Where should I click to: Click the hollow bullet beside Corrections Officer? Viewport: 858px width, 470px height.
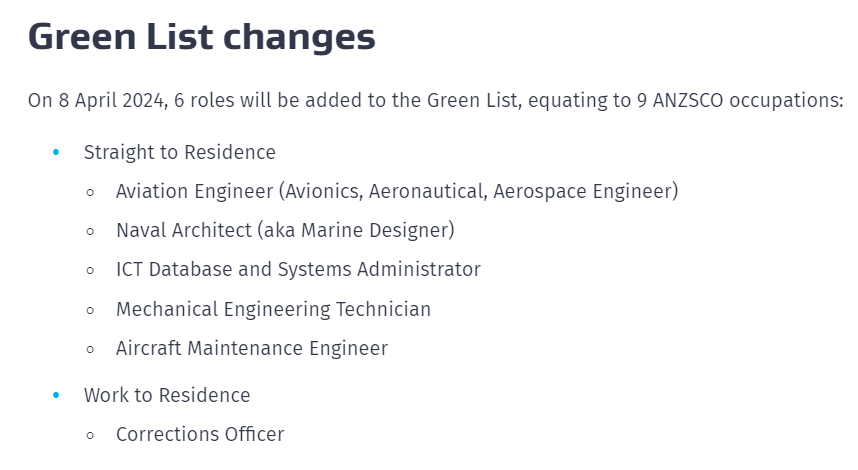pos(91,435)
